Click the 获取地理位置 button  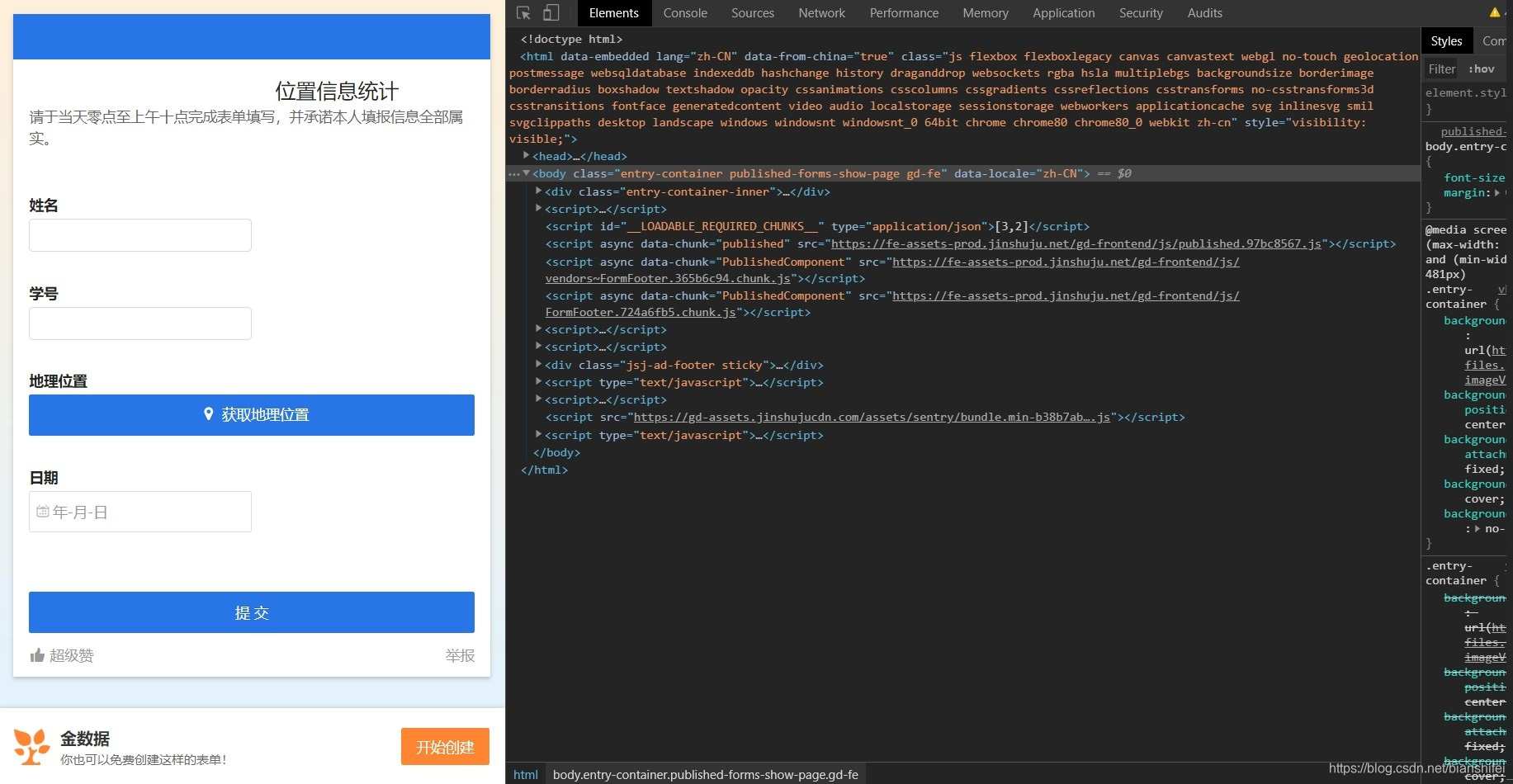(252, 415)
